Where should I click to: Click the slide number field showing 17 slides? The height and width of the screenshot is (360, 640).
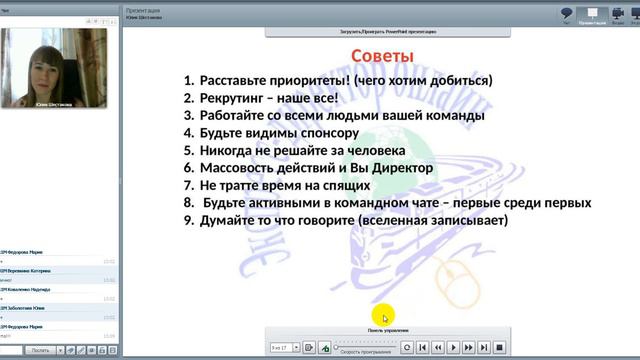click(281, 348)
